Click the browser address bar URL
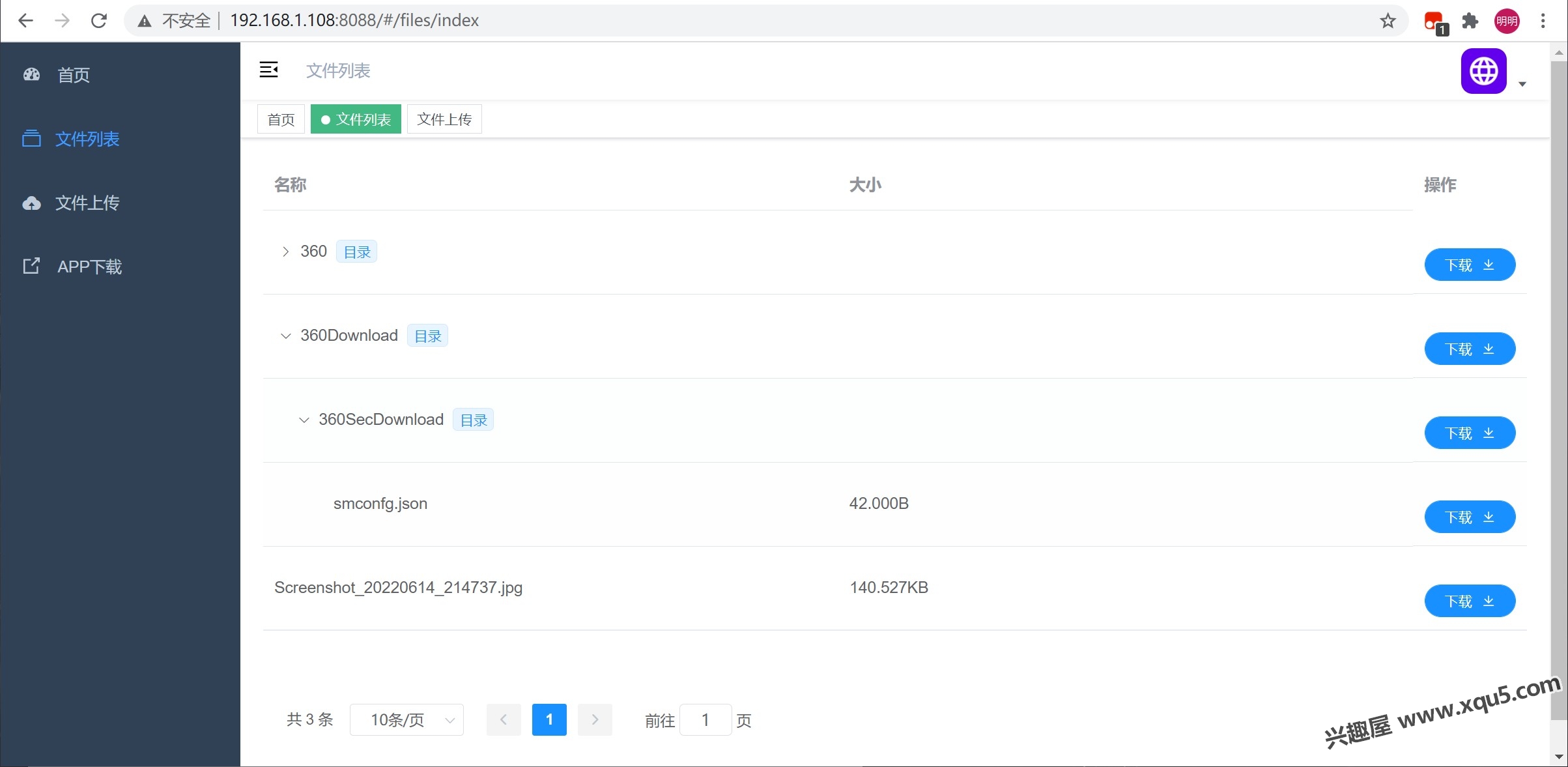This screenshot has height=767, width=1568. coord(354,21)
